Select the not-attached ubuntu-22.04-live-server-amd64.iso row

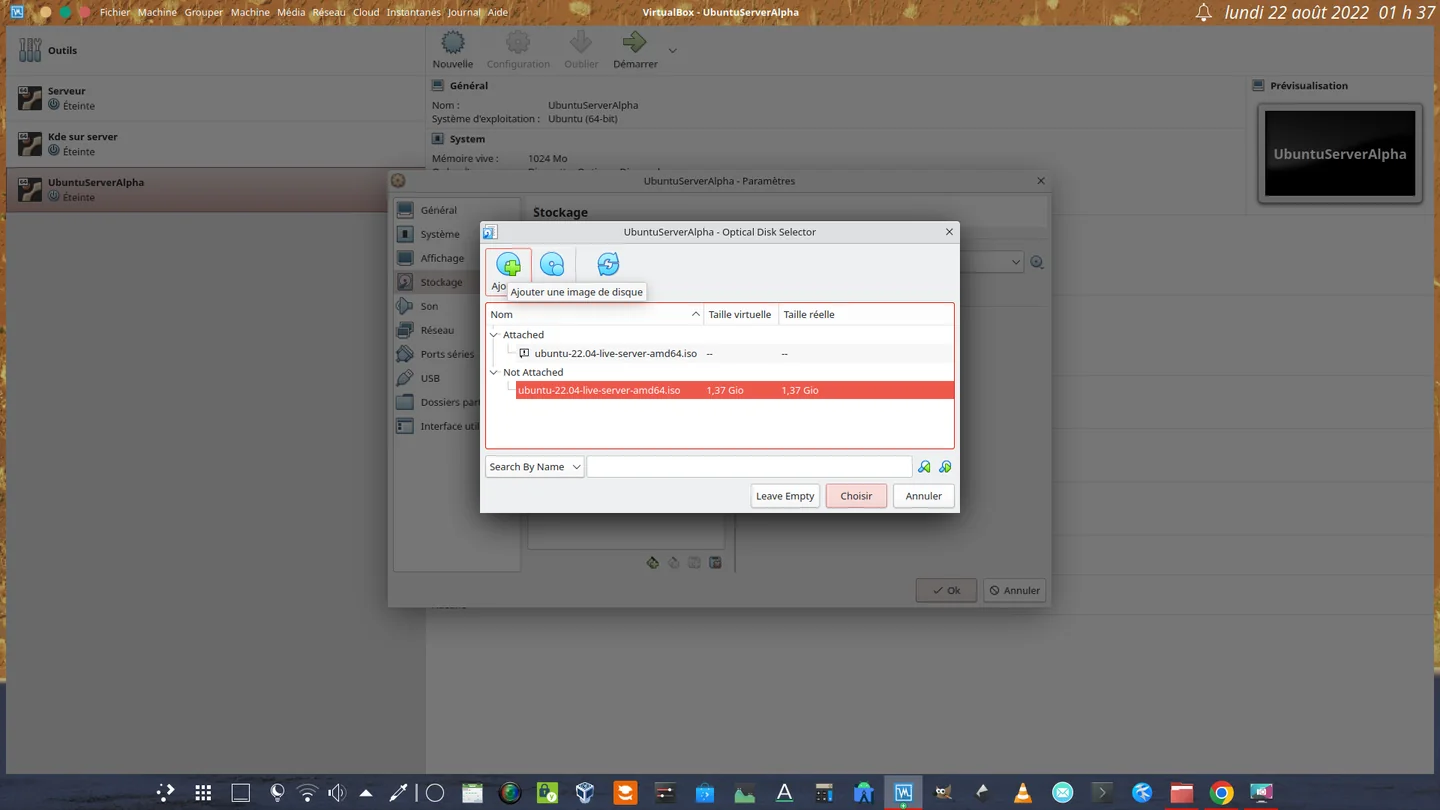[x=735, y=390]
